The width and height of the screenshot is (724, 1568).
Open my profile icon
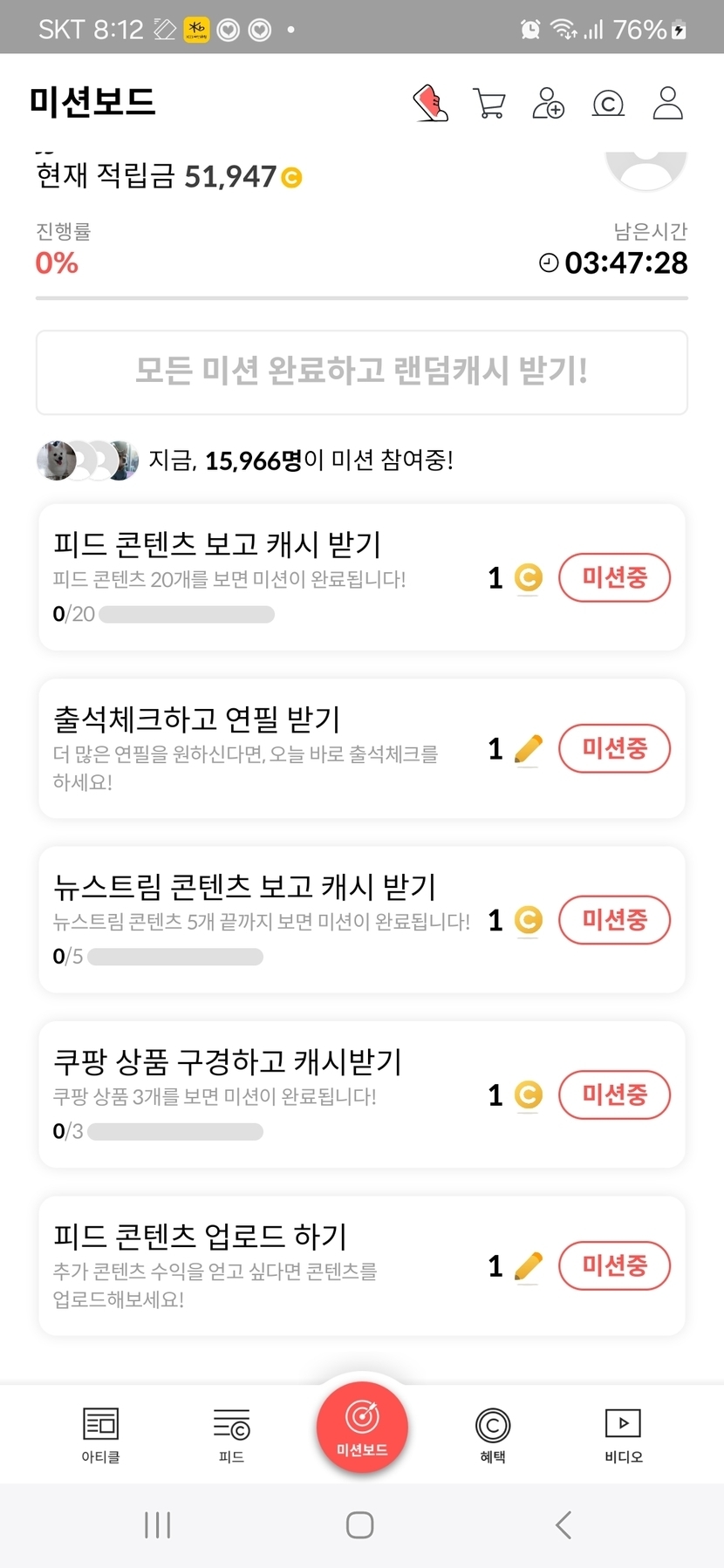click(668, 103)
